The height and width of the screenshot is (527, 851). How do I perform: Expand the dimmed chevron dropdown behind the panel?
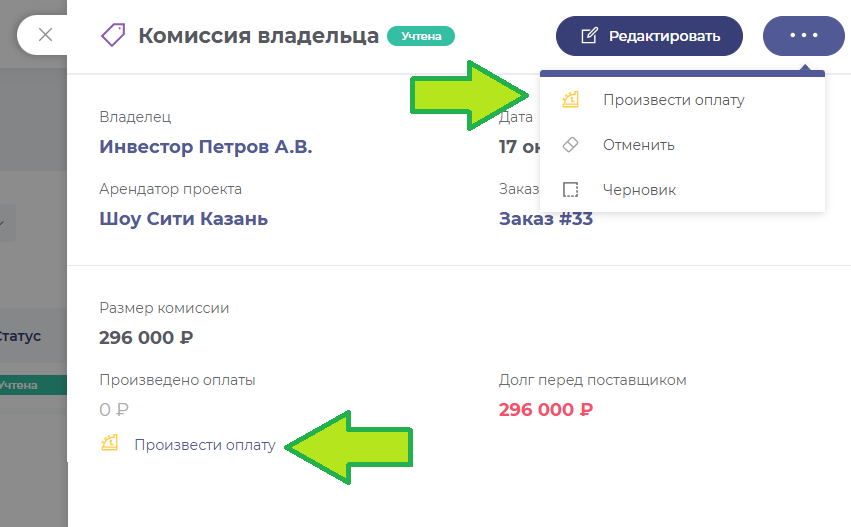3,222
